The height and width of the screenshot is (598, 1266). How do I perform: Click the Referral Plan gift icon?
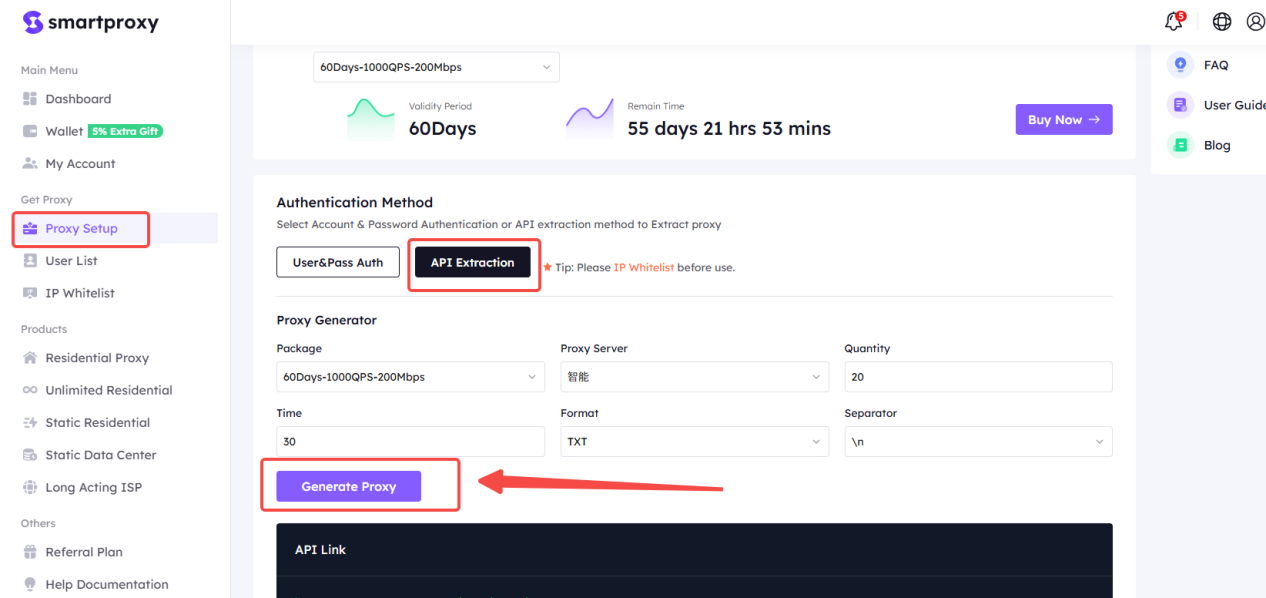30,552
